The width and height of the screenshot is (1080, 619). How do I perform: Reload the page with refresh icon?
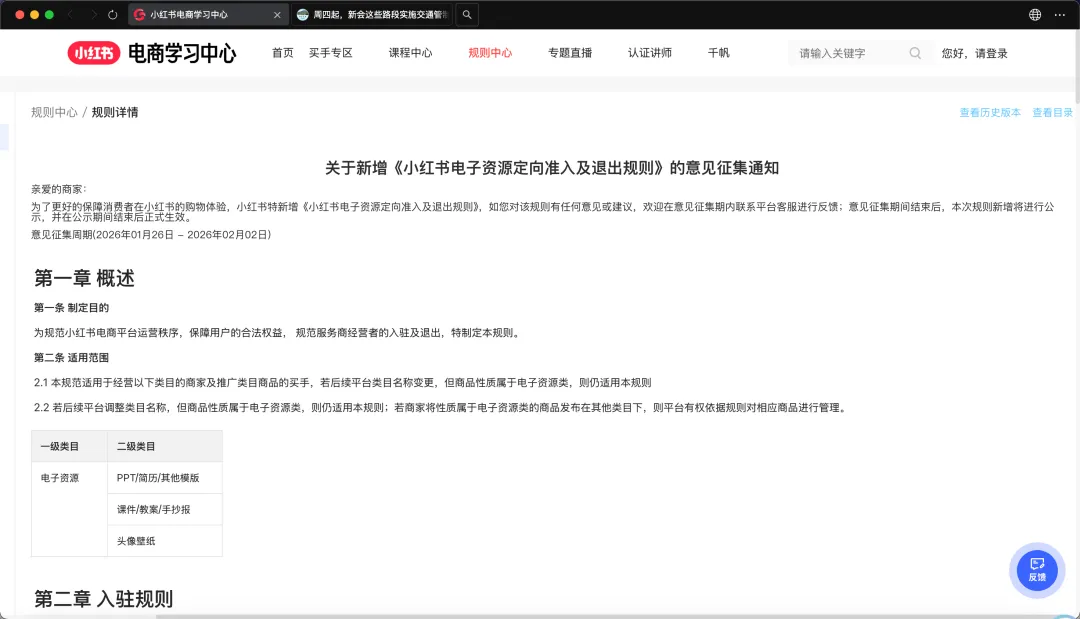113,14
